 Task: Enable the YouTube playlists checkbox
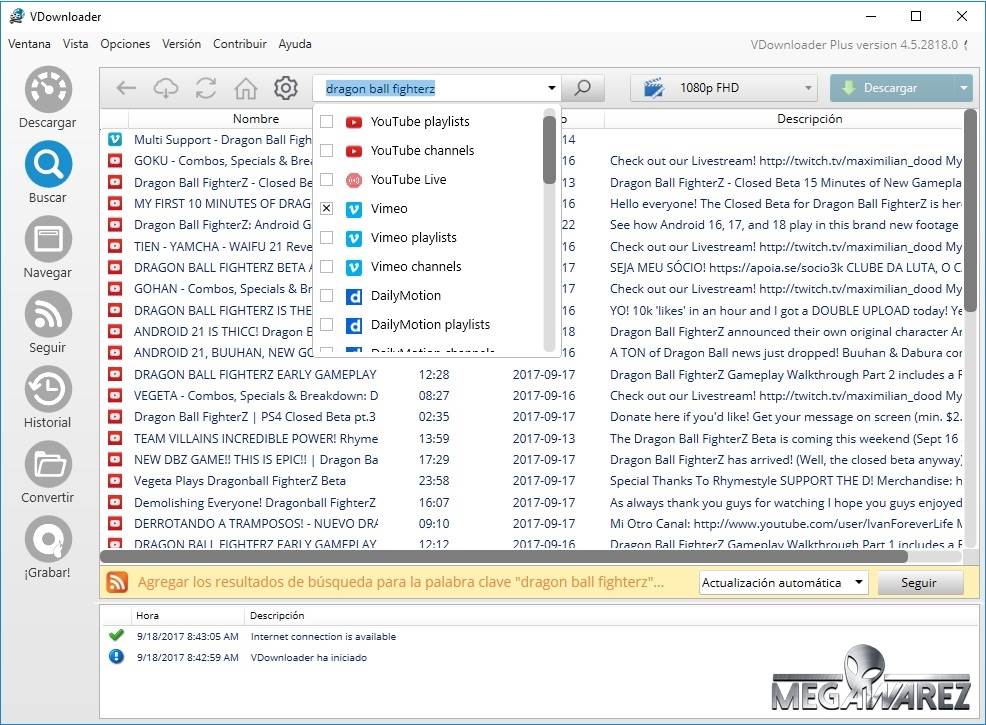click(x=326, y=121)
